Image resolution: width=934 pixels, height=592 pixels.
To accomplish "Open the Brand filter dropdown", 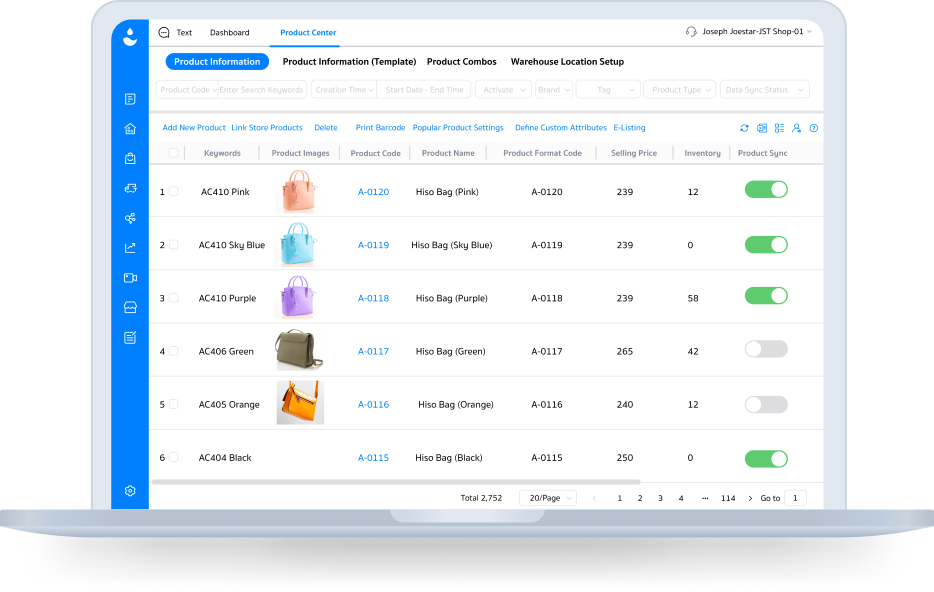I will pyautogui.click(x=554, y=90).
